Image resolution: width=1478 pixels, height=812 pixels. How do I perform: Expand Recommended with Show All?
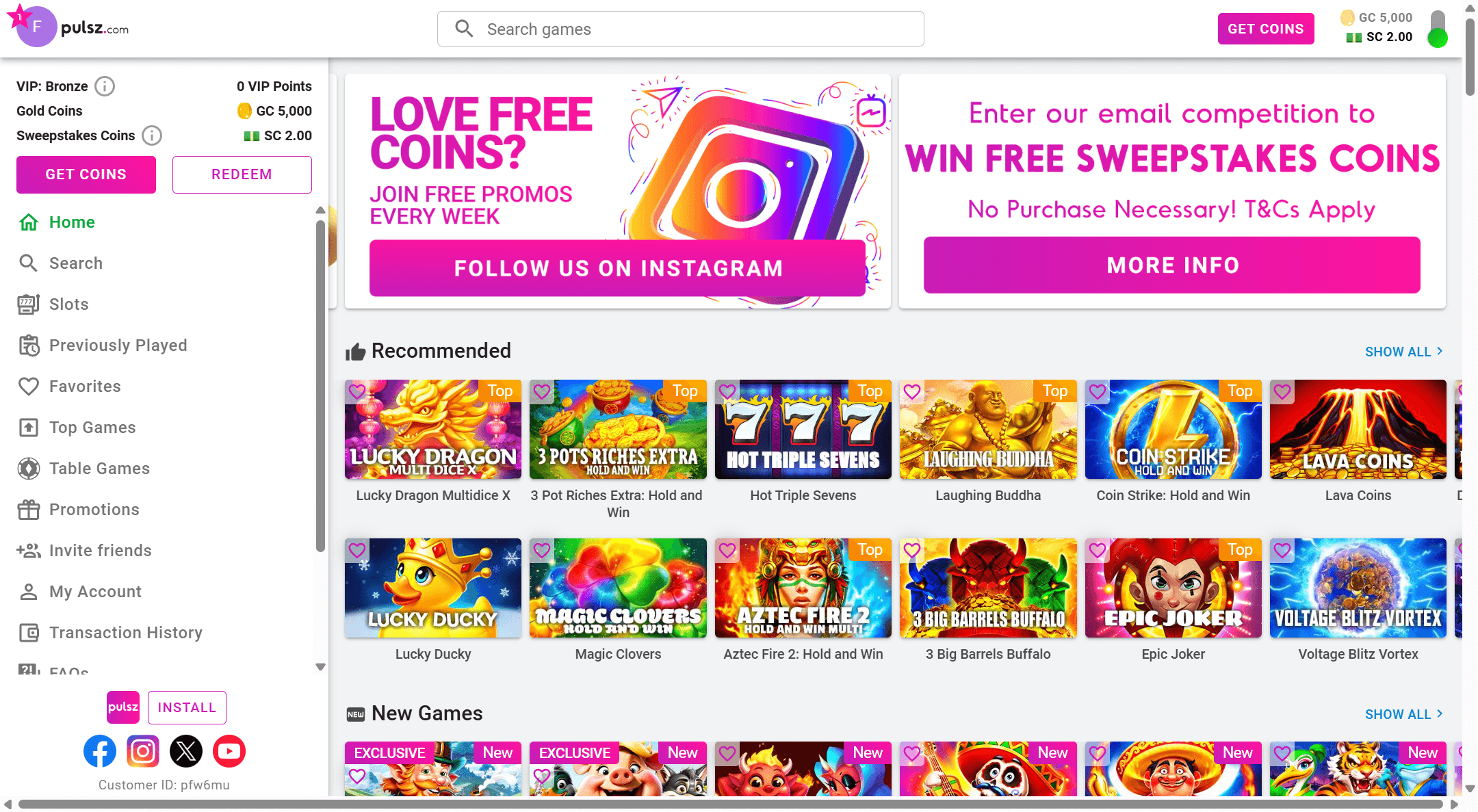pos(1404,352)
